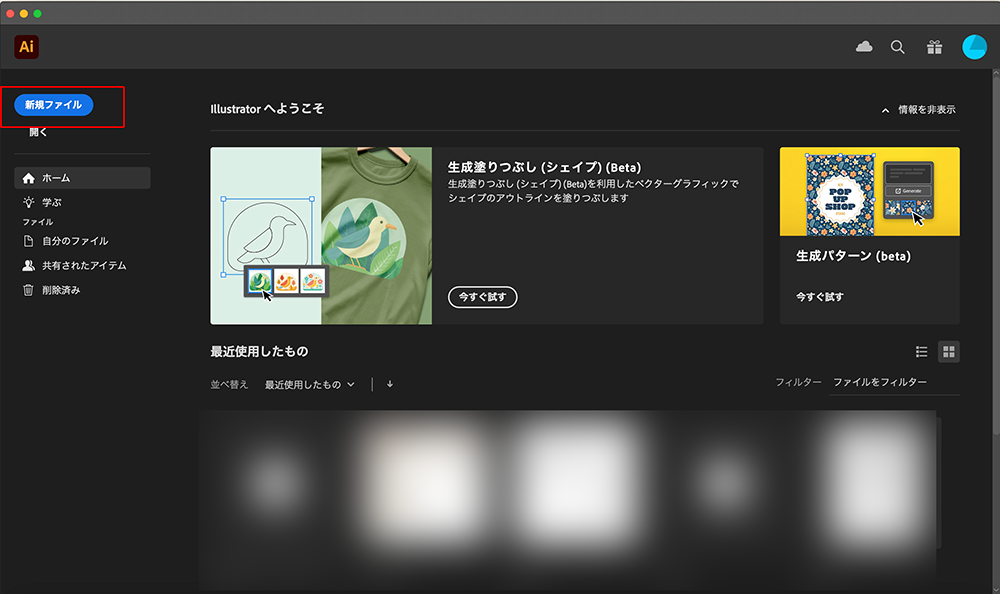Open 共有されたアイテム in the sidebar
The width and height of the screenshot is (1000, 594).
coord(82,265)
